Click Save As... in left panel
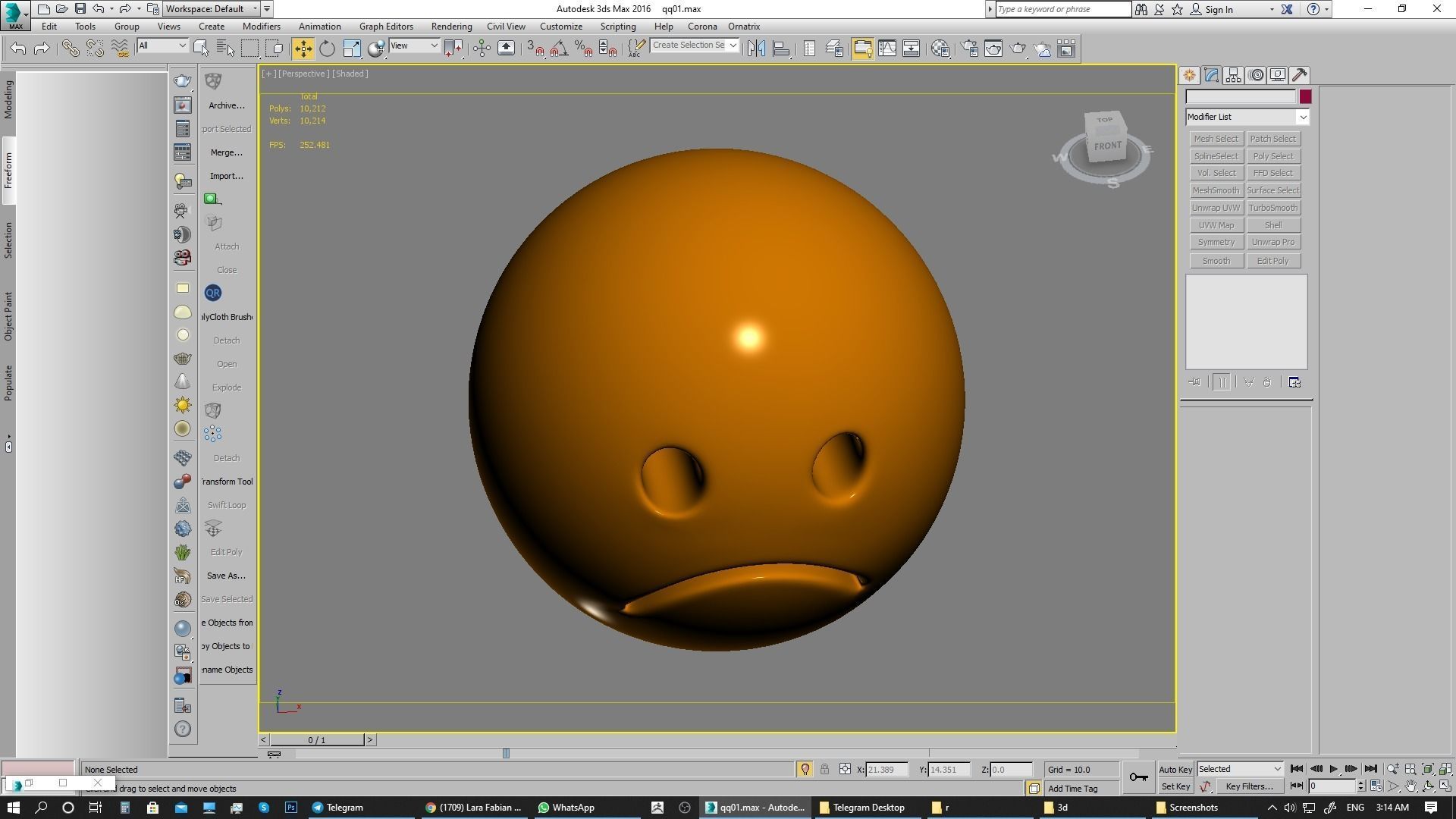 point(226,576)
